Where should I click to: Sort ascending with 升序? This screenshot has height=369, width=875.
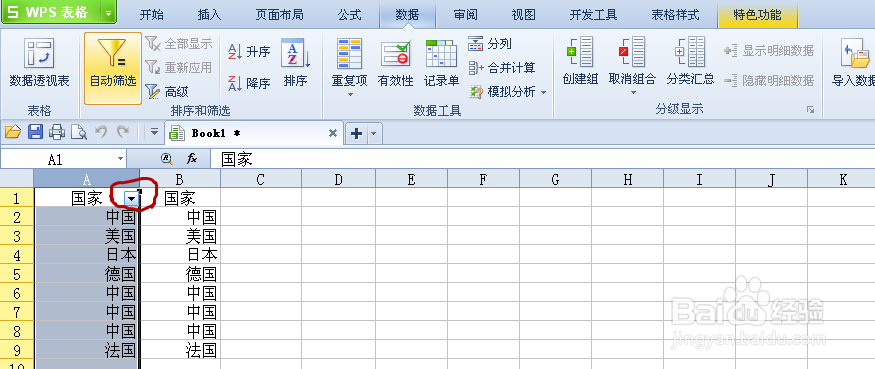coord(249,52)
